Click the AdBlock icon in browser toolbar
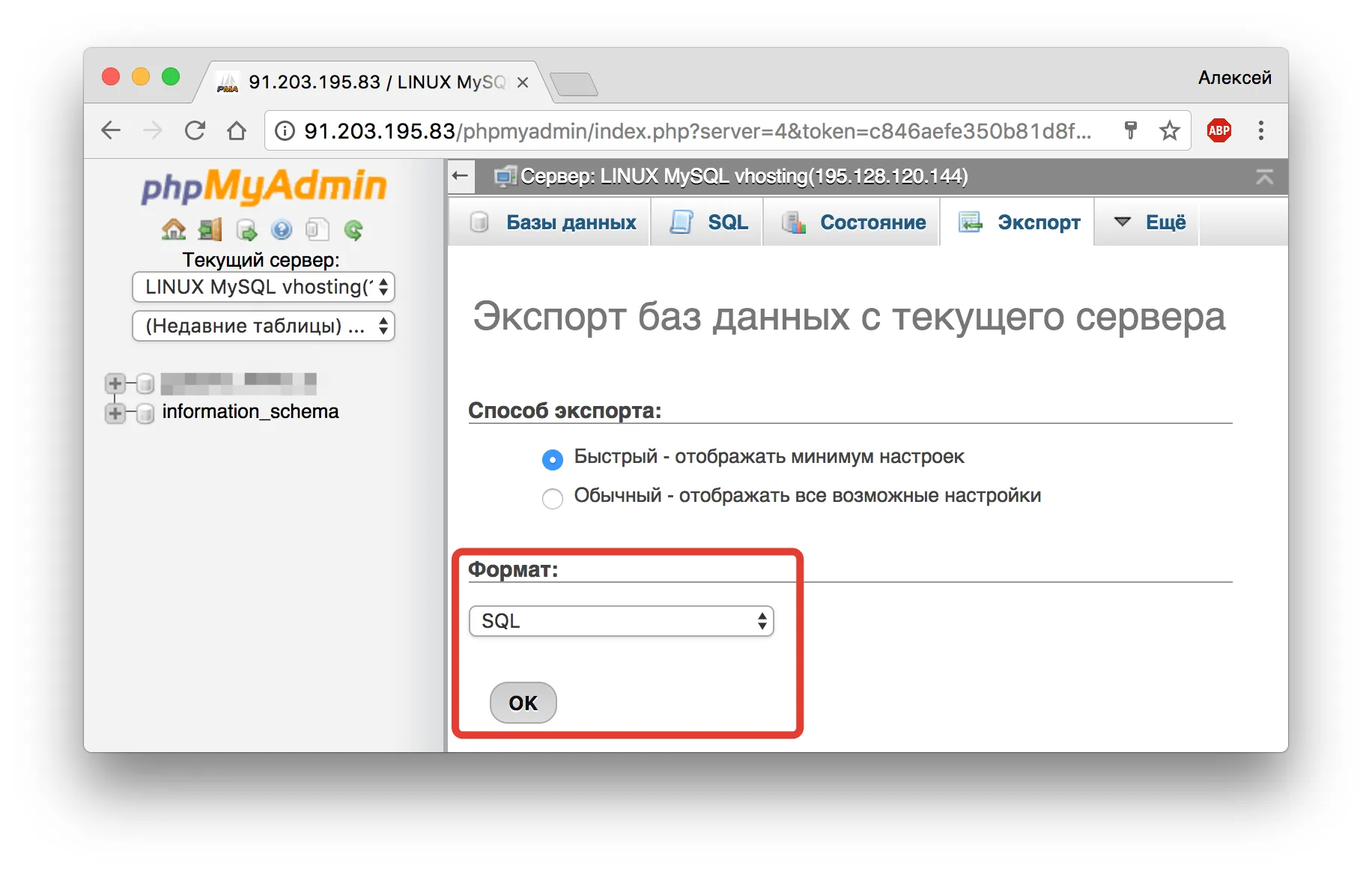This screenshot has height=872, width=1372. point(1218,130)
